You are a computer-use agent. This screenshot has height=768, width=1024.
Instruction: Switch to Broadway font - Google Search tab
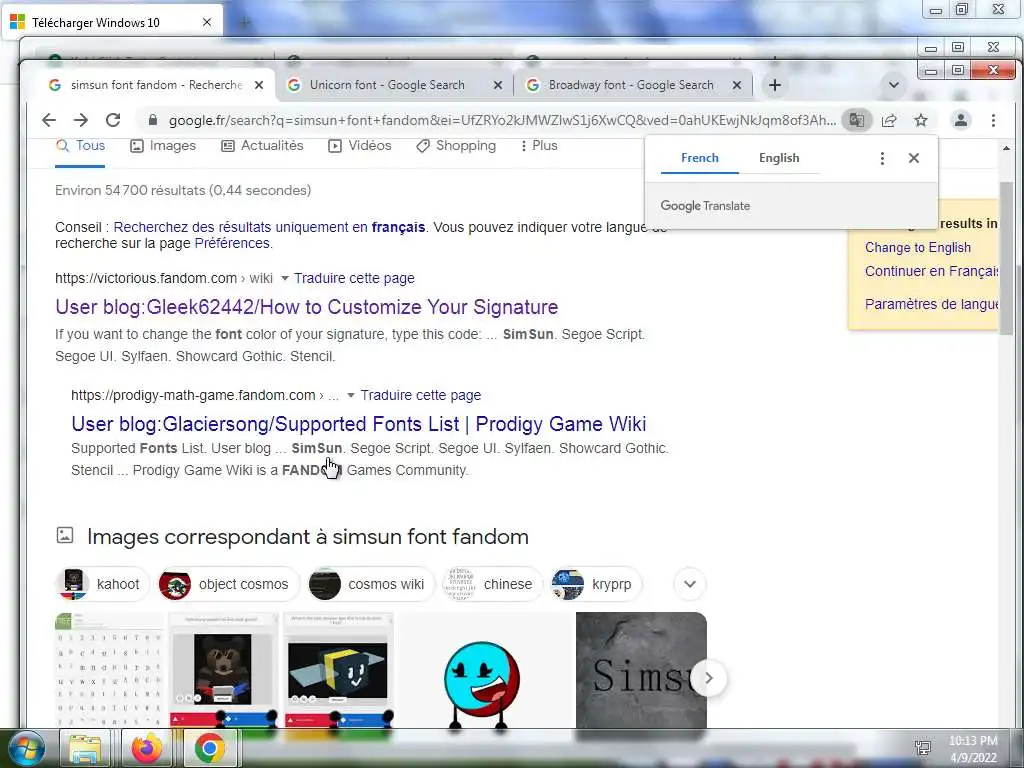[x=631, y=85]
